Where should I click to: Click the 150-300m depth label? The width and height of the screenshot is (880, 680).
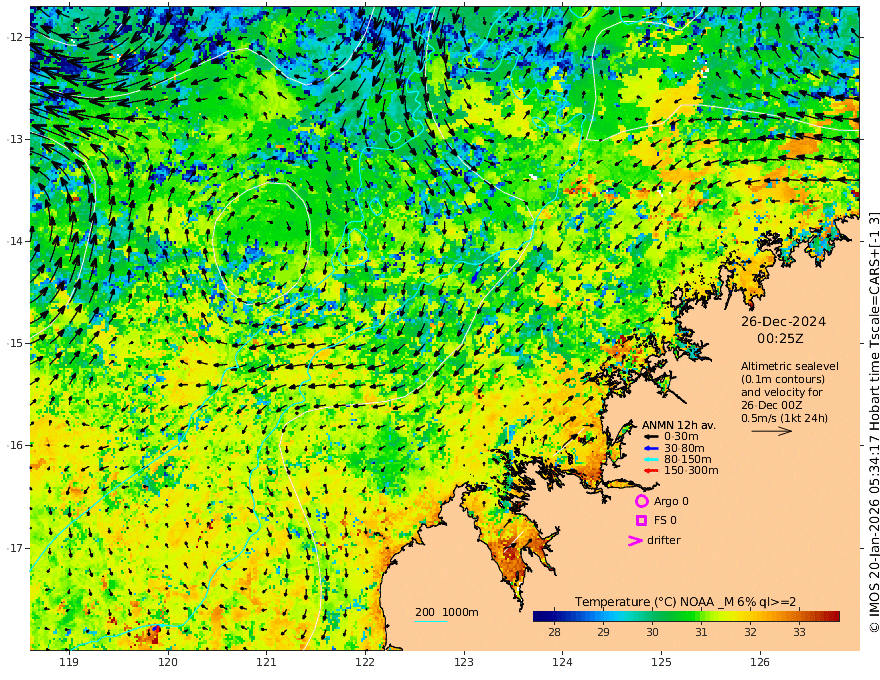(x=691, y=471)
